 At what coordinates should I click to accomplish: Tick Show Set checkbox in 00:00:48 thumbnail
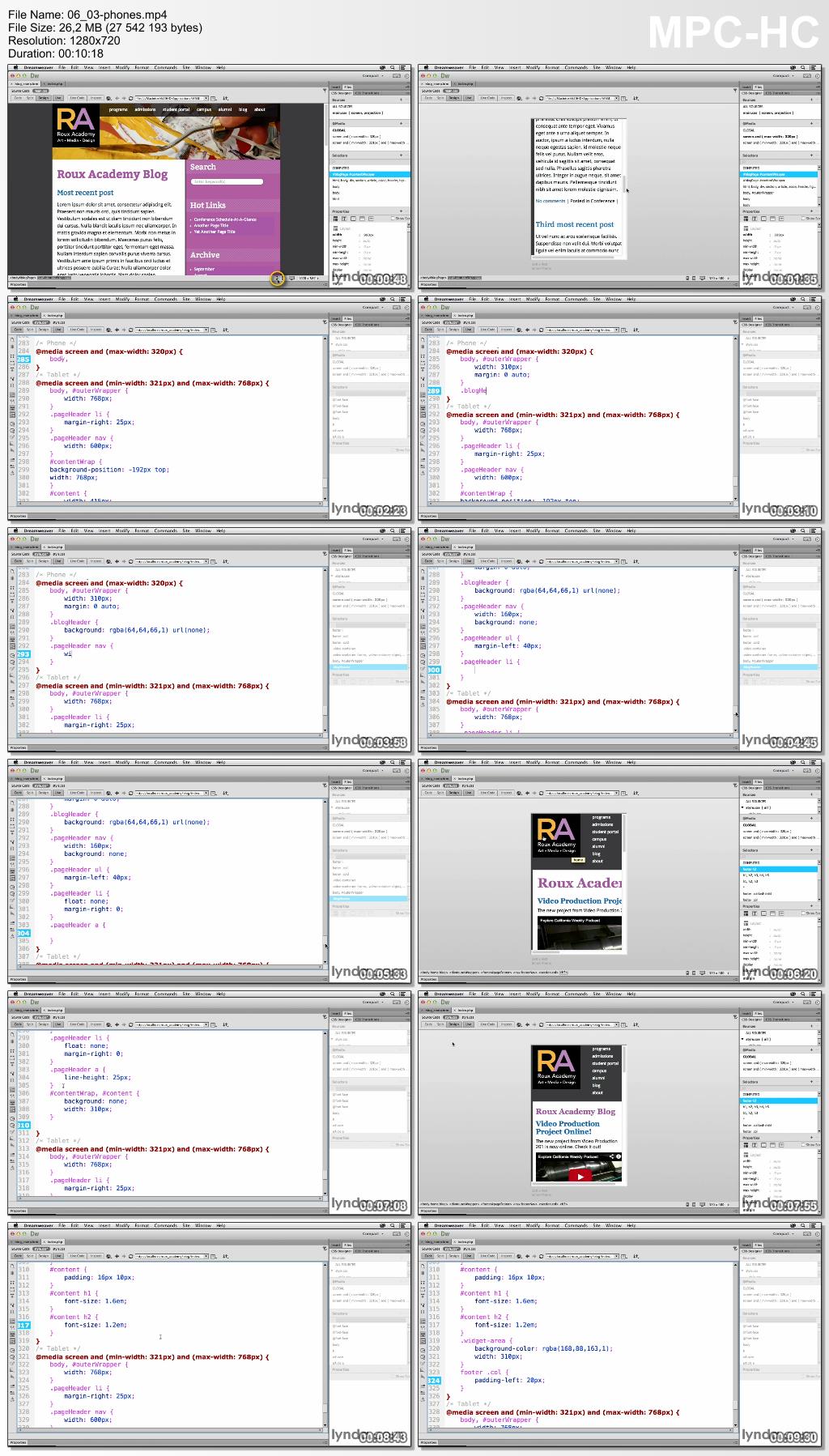(393, 219)
